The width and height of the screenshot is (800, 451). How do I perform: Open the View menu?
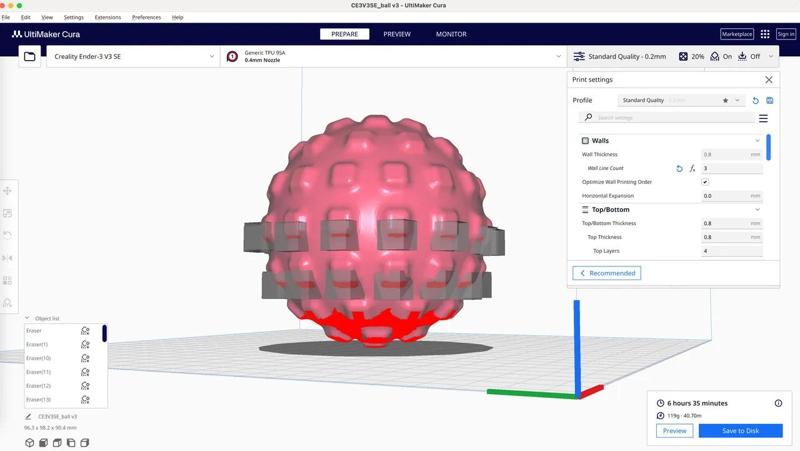coord(47,17)
